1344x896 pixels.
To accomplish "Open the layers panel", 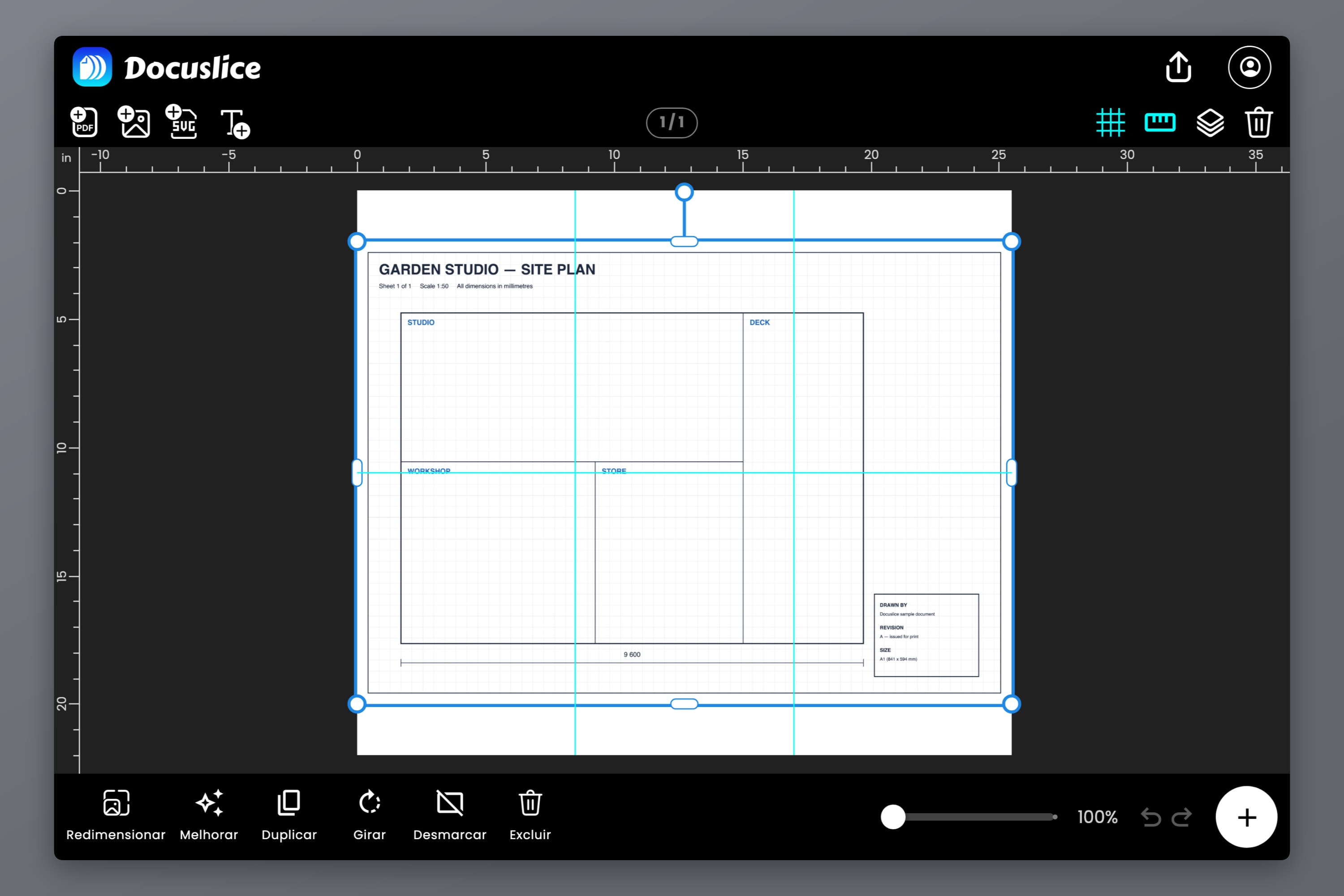I will click(x=1210, y=122).
